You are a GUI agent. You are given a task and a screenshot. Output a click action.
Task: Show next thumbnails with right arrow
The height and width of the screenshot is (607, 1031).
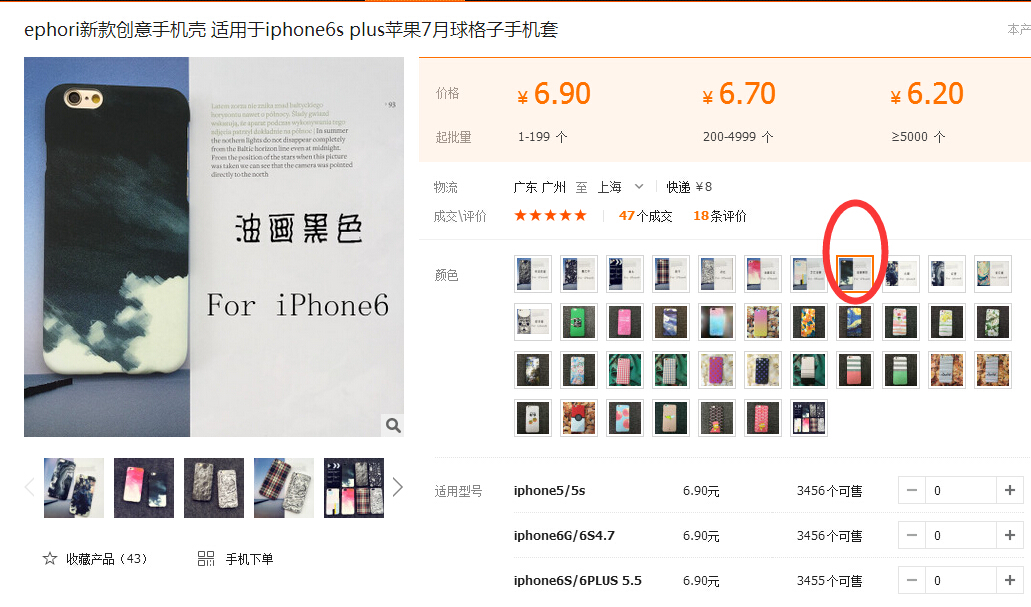tap(397, 487)
